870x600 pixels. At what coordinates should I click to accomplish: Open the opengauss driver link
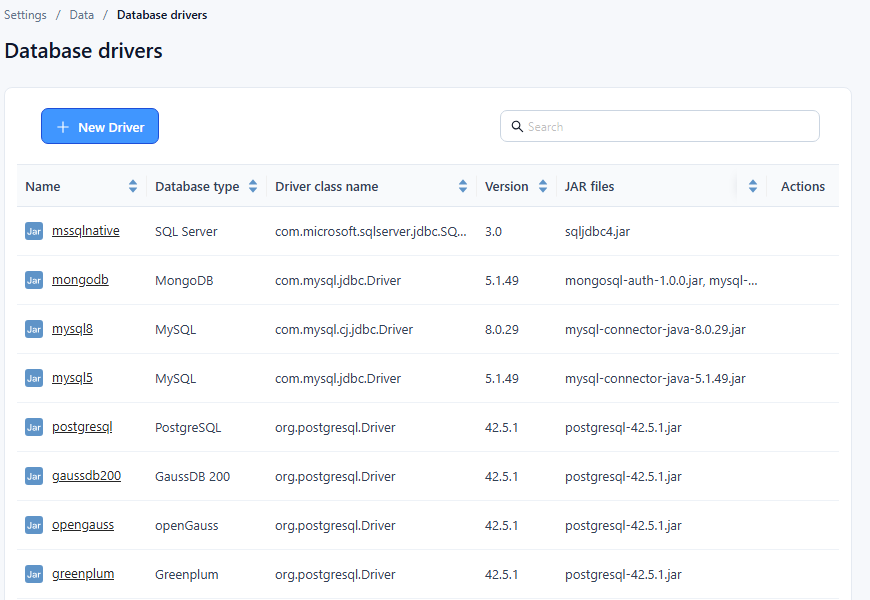point(83,525)
